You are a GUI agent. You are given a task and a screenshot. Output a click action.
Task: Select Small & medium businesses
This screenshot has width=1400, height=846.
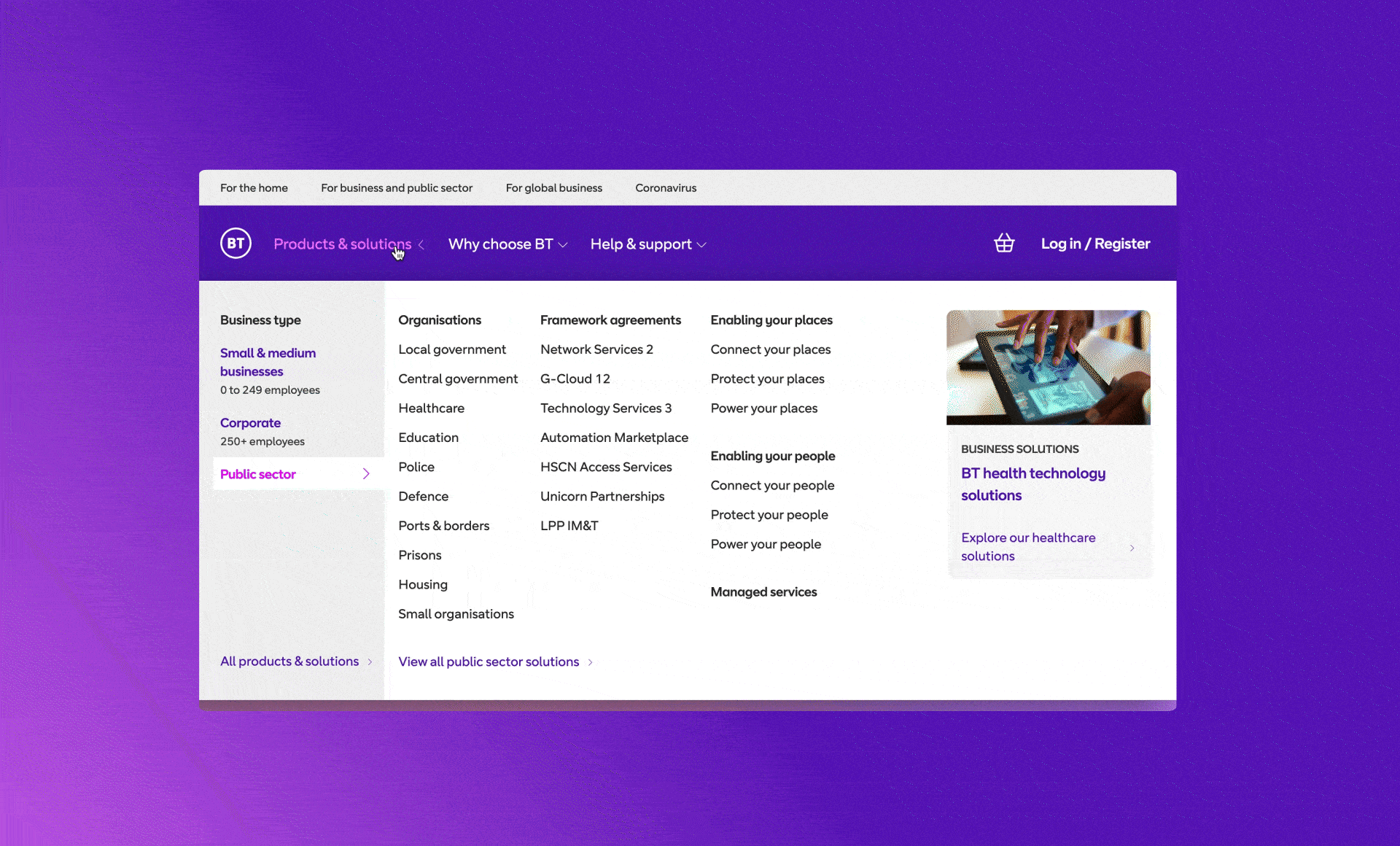click(x=268, y=362)
